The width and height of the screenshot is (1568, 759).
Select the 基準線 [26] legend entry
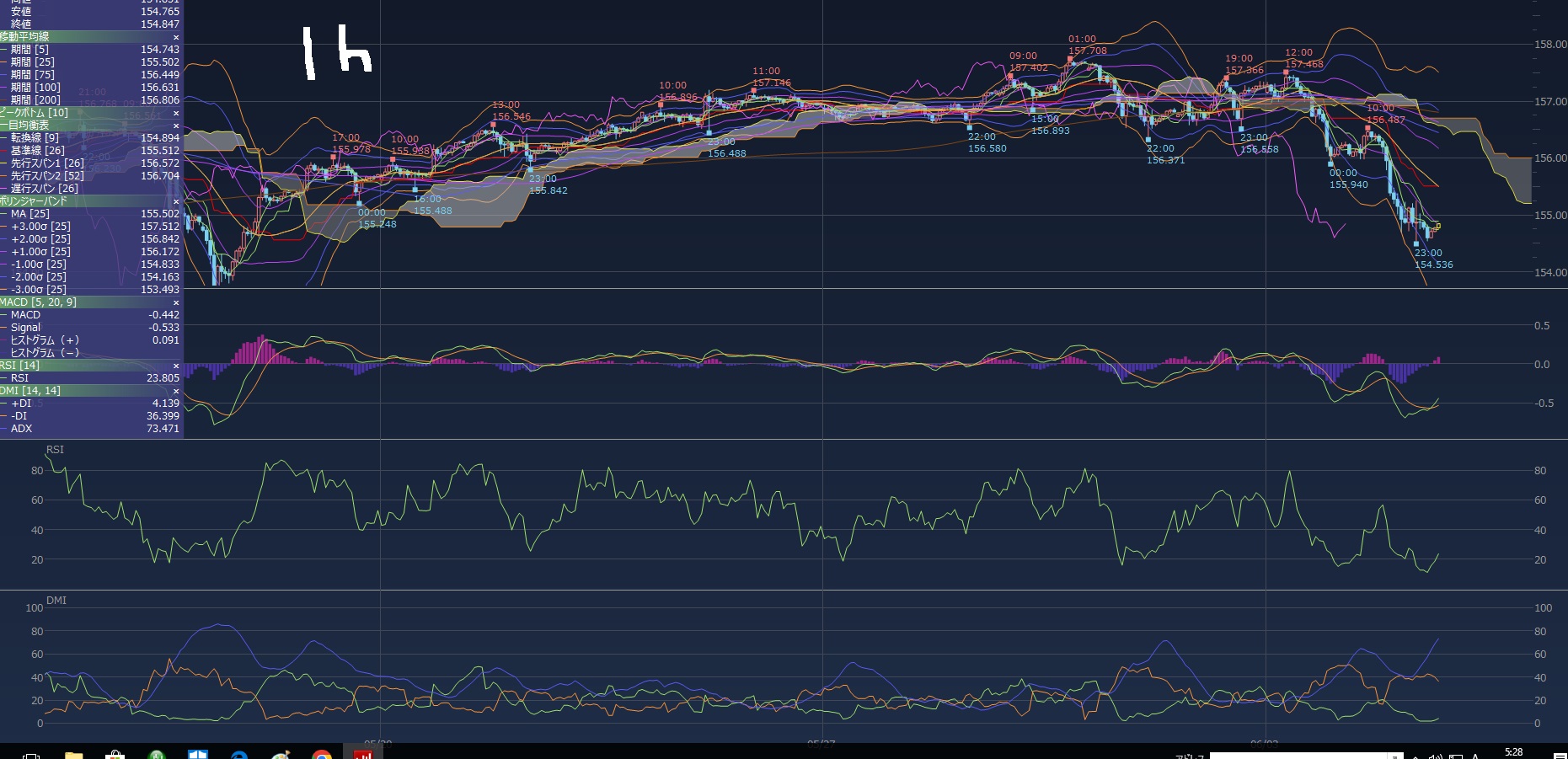(x=37, y=151)
